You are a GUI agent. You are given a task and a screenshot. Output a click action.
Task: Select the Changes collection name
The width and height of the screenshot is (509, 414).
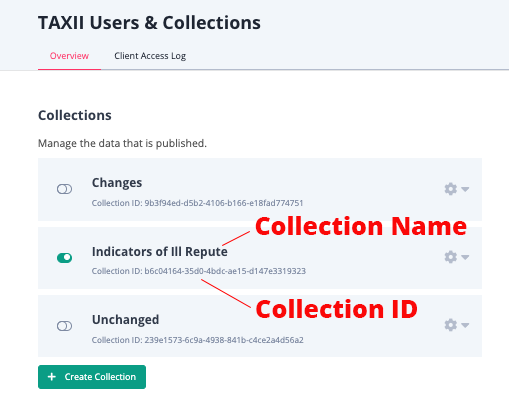click(x=117, y=183)
